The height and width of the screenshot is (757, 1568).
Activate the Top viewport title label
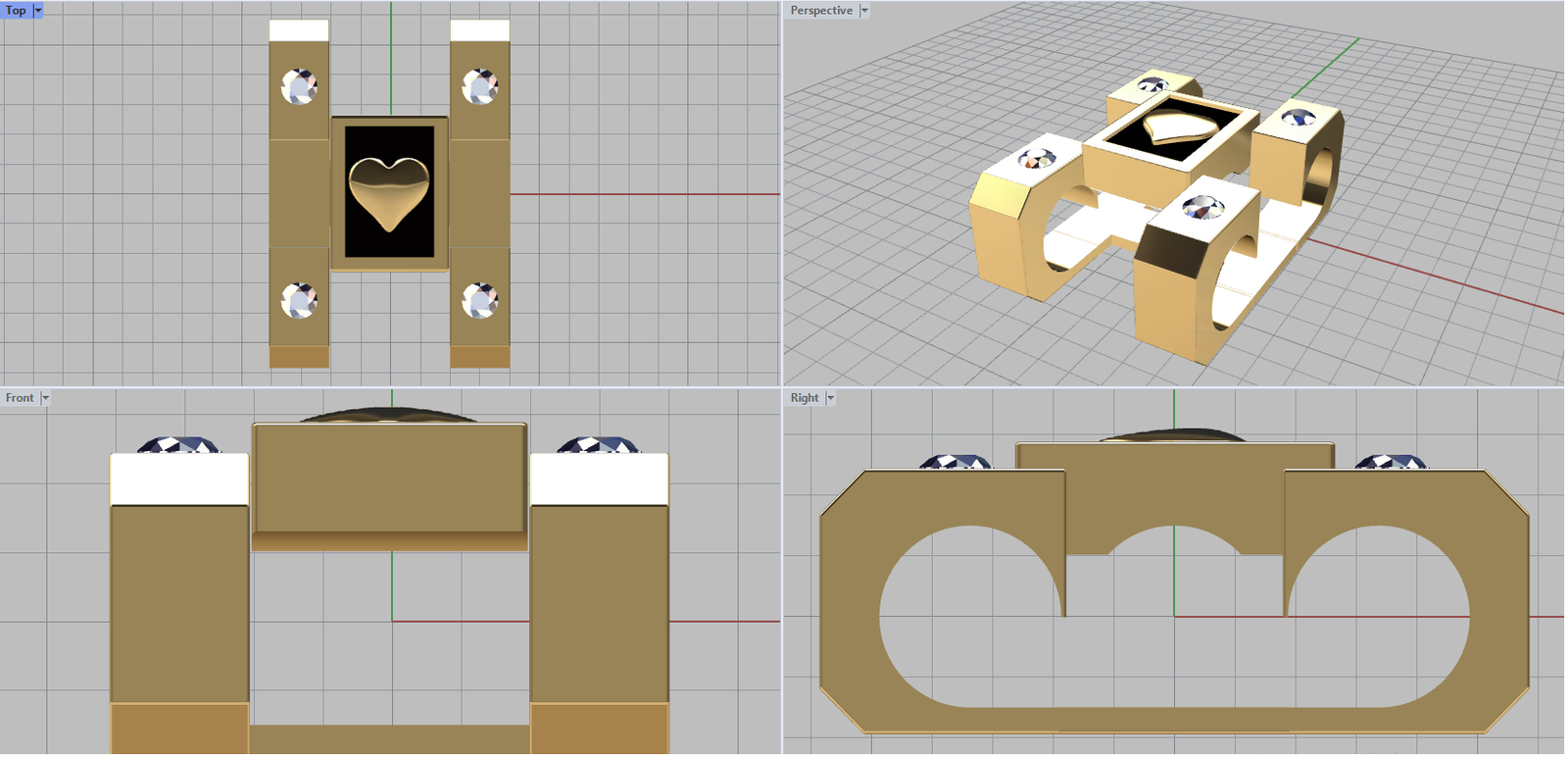(x=17, y=11)
